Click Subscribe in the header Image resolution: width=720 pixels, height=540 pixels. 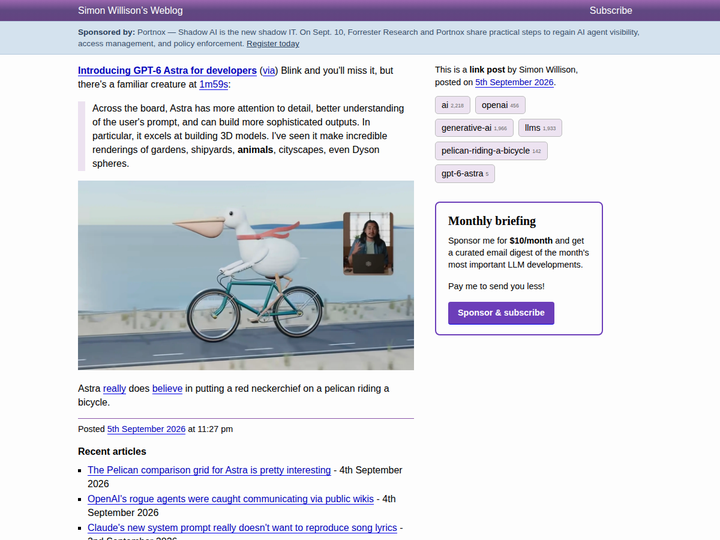(610, 11)
